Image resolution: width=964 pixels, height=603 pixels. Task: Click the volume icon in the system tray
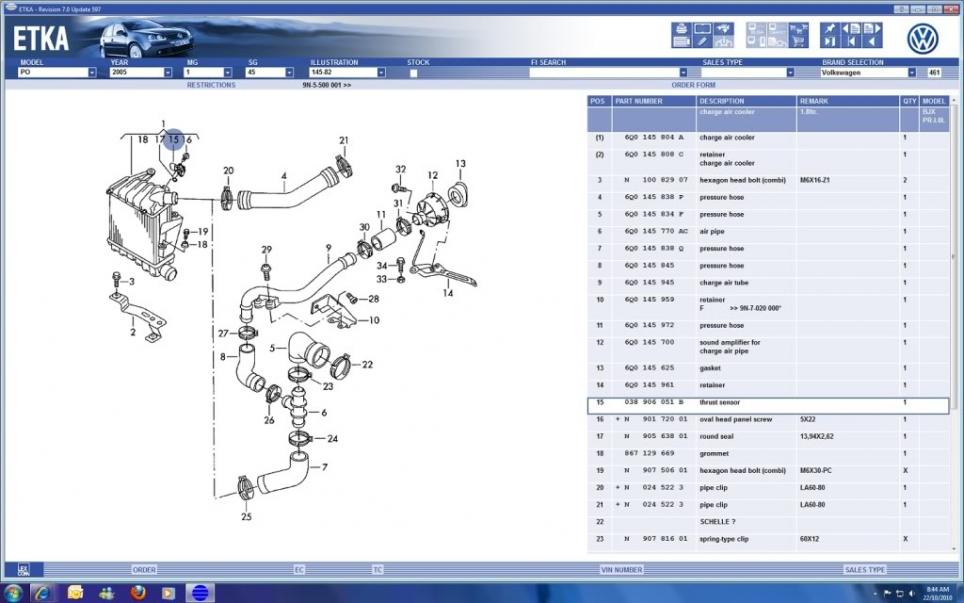tap(912, 594)
